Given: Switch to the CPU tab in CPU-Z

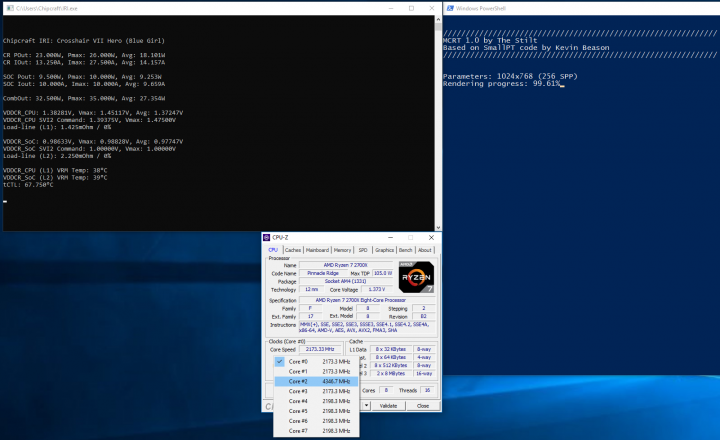Looking at the screenshot, I should point(273,250).
